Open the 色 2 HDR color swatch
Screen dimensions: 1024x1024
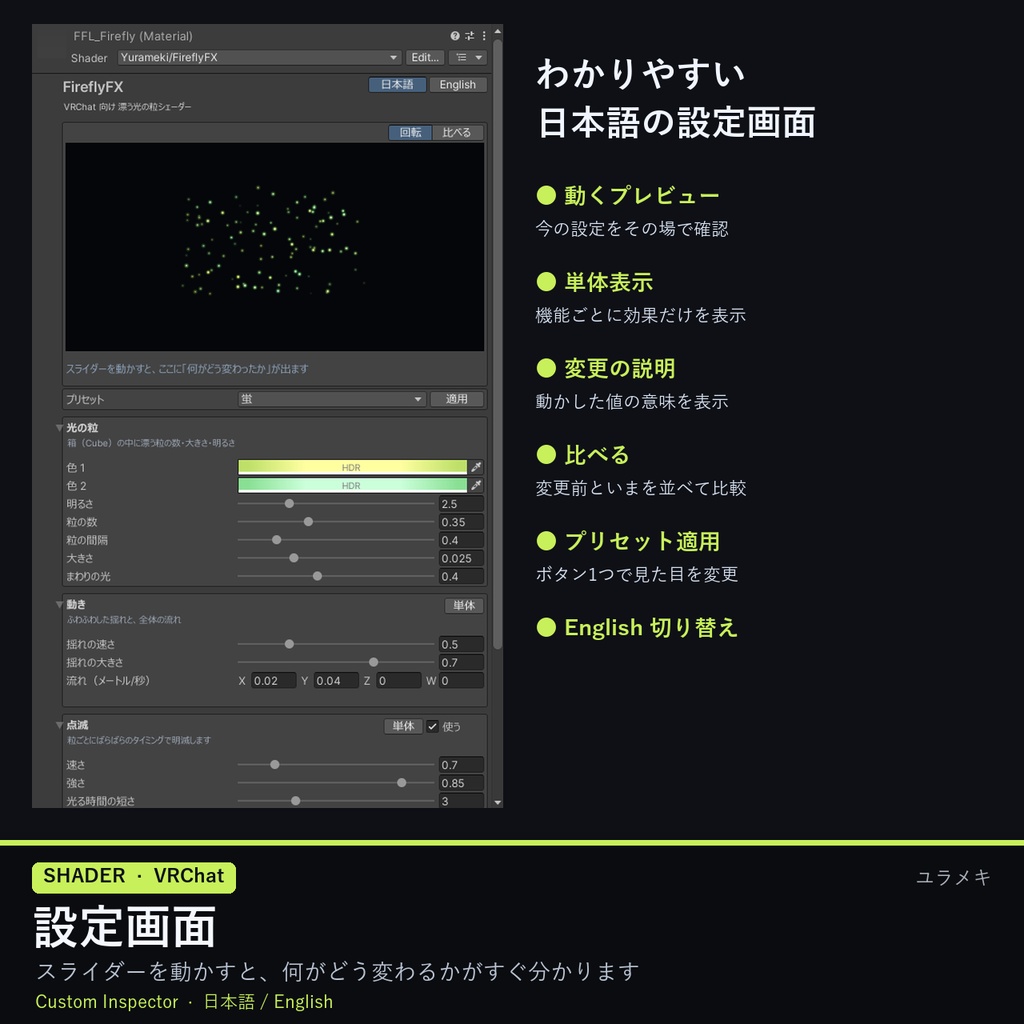click(352, 485)
